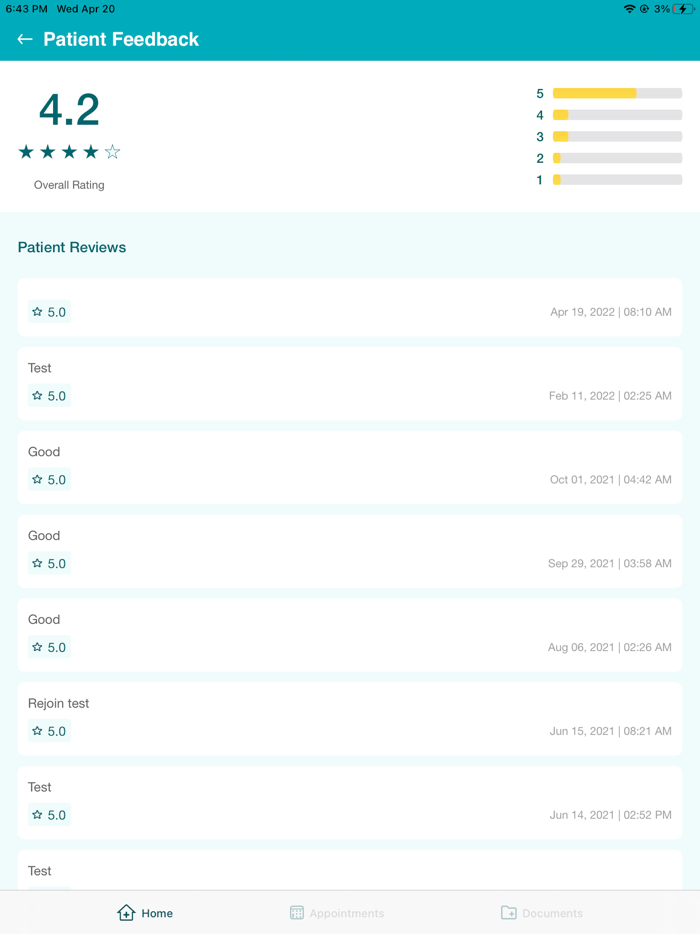Tap the star icon beside the 5.0 rating
This screenshot has width=700, height=934.
tap(37, 312)
